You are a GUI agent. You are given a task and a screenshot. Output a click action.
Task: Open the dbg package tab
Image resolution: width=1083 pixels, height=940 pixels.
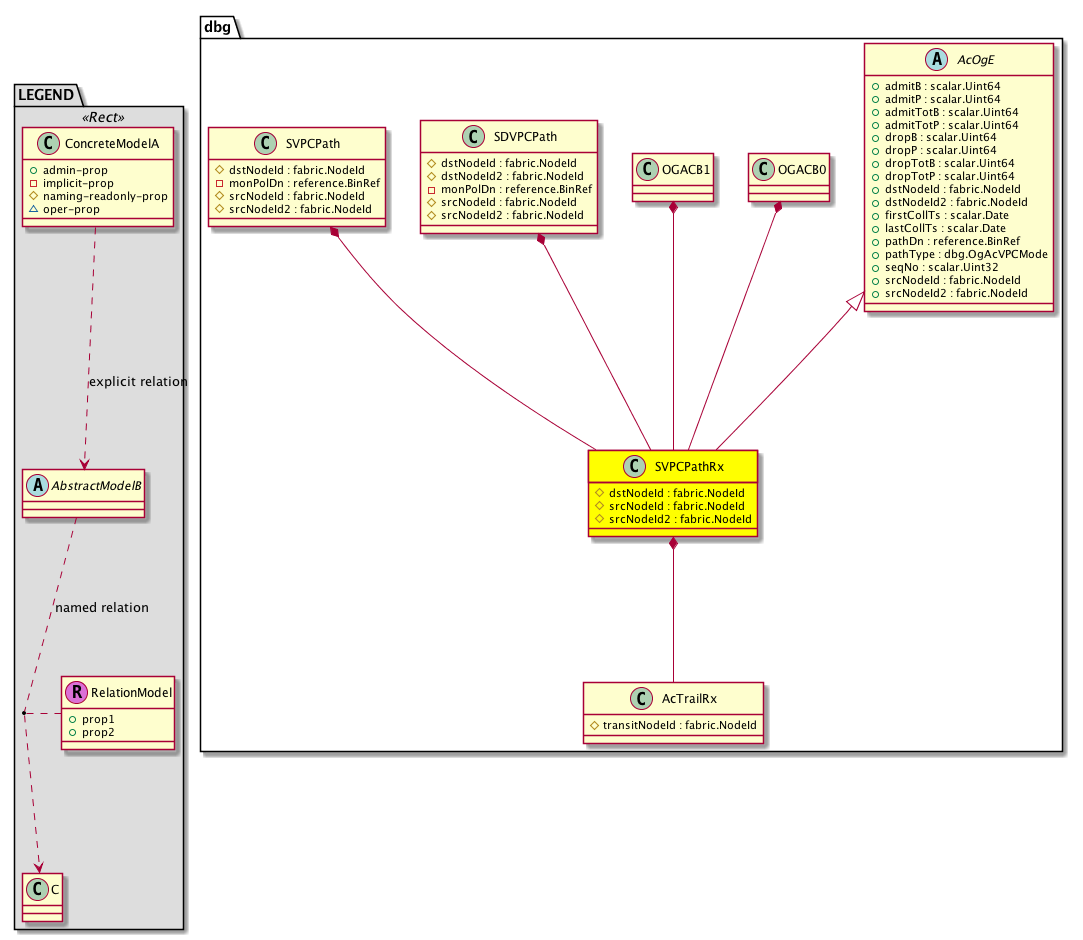218,27
